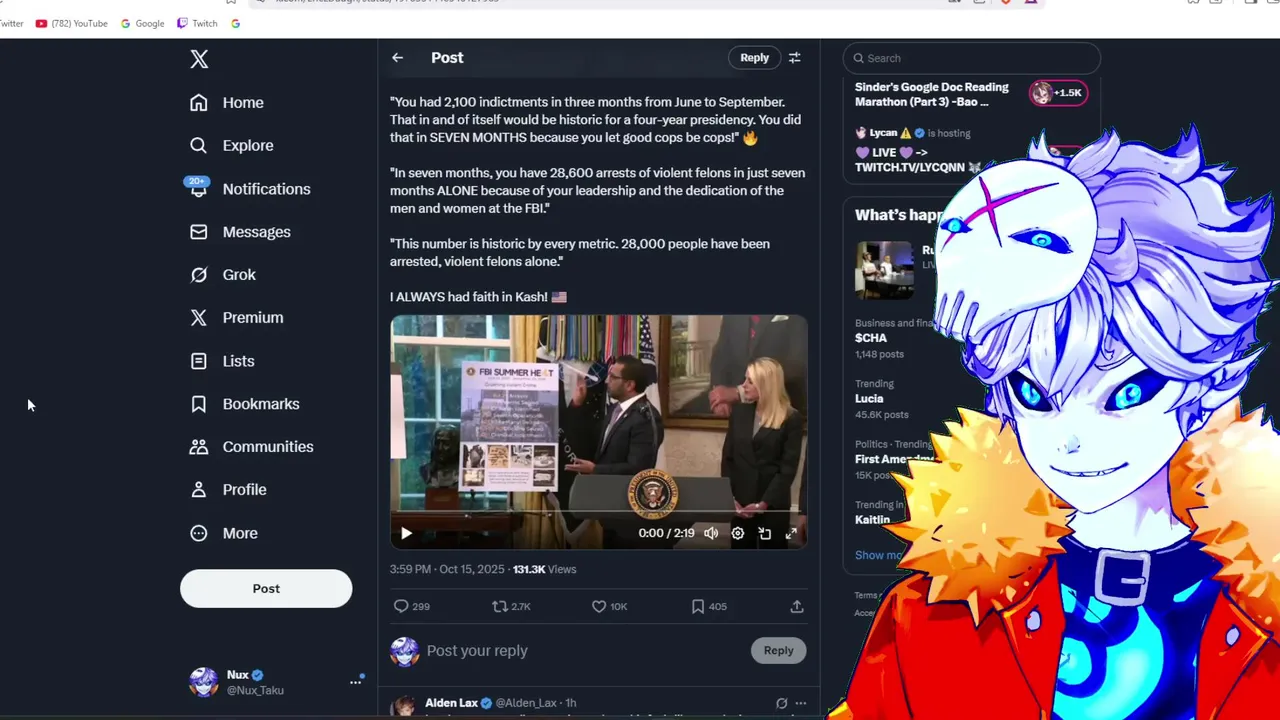Open more options on Alden Lax's reply

(800, 703)
